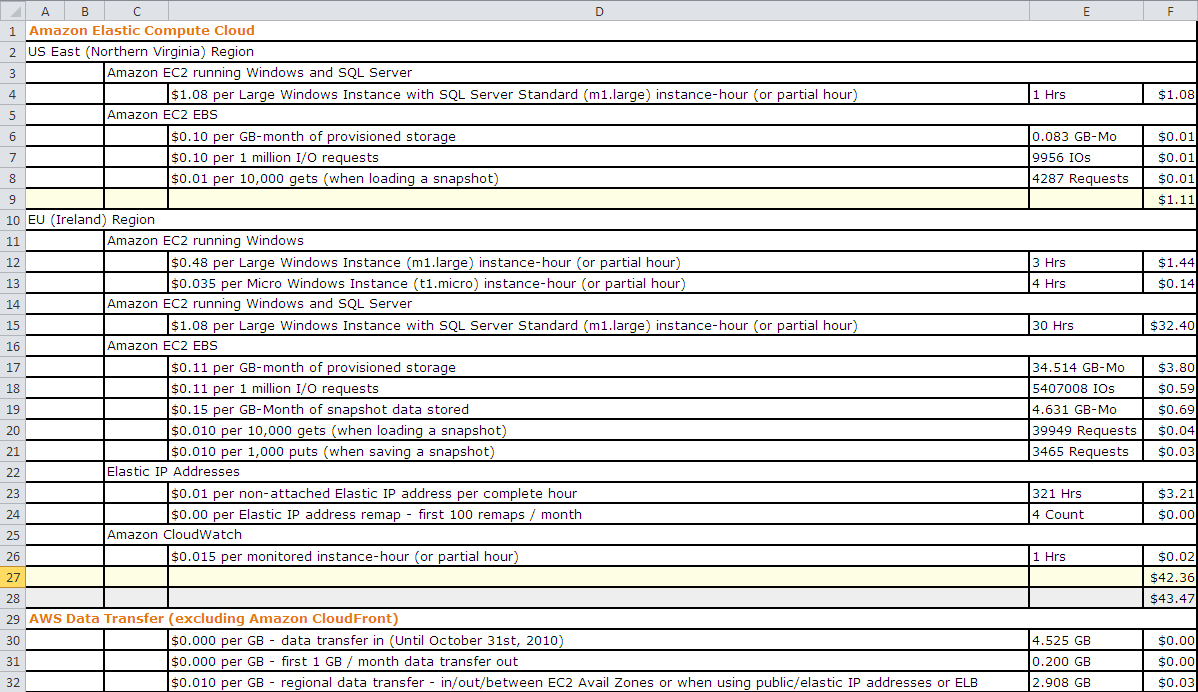Click the AWS Data Transfer heading cell

tap(212, 619)
